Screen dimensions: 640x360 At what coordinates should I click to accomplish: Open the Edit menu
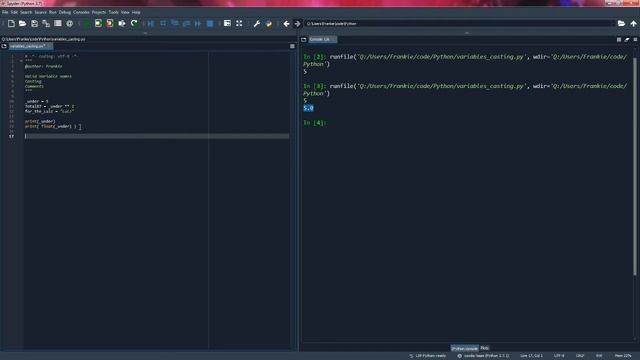tap(14, 12)
